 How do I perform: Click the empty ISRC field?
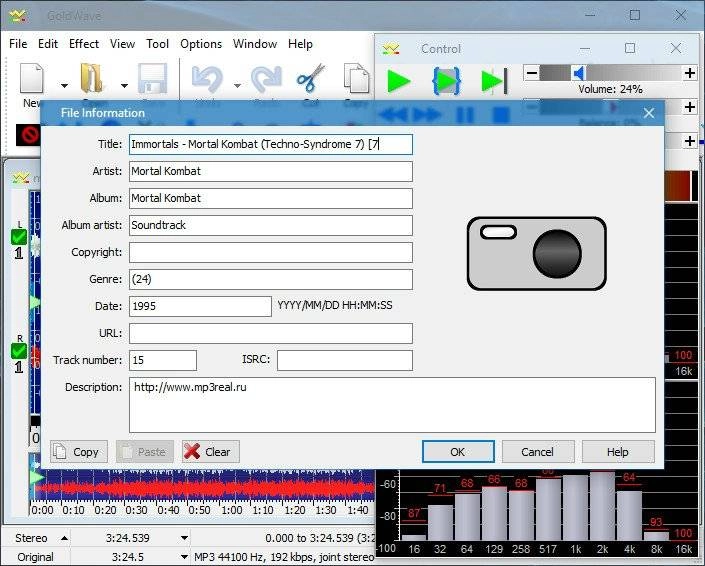[344, 360]
